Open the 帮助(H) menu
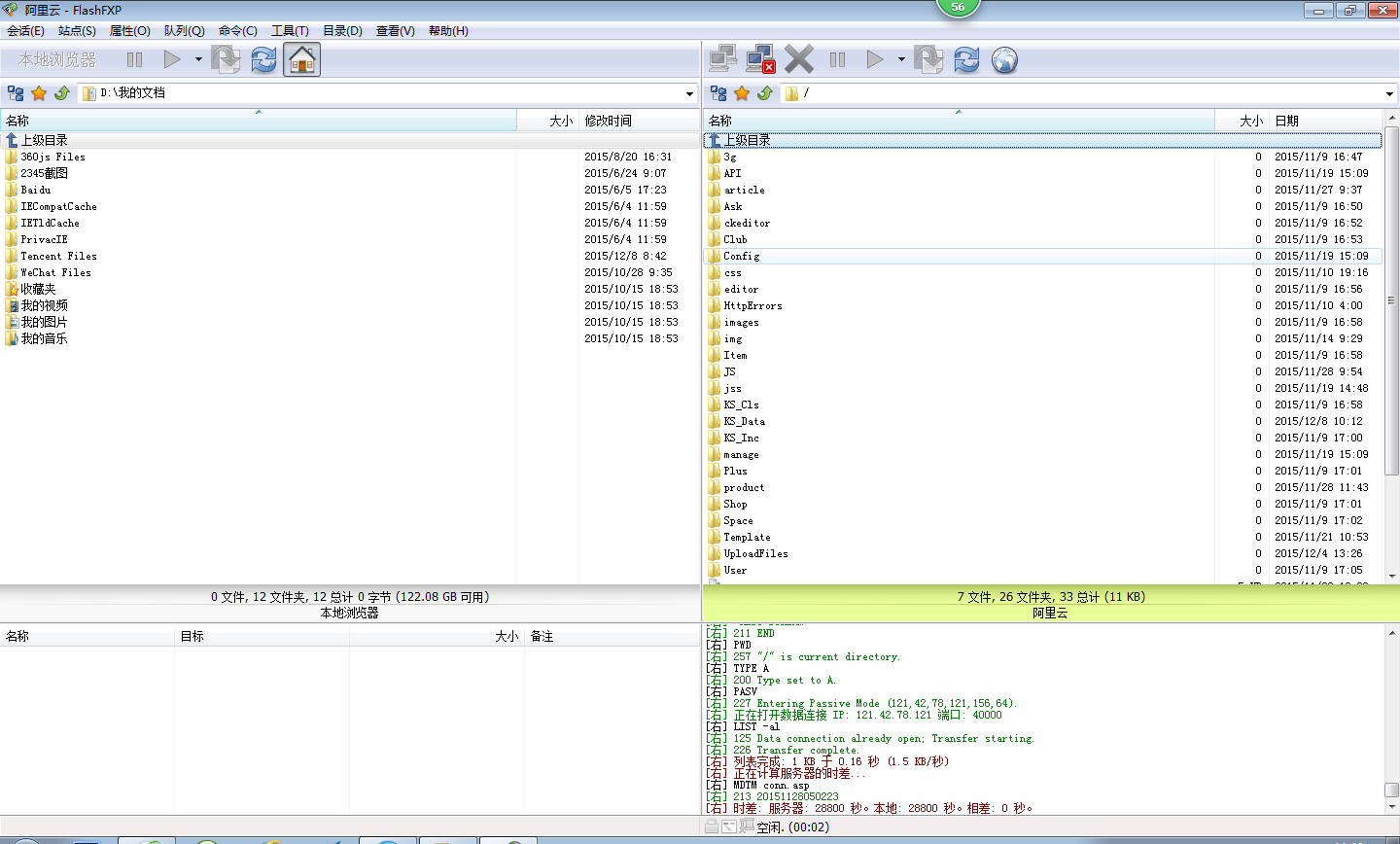 click(x=448, y=31)
